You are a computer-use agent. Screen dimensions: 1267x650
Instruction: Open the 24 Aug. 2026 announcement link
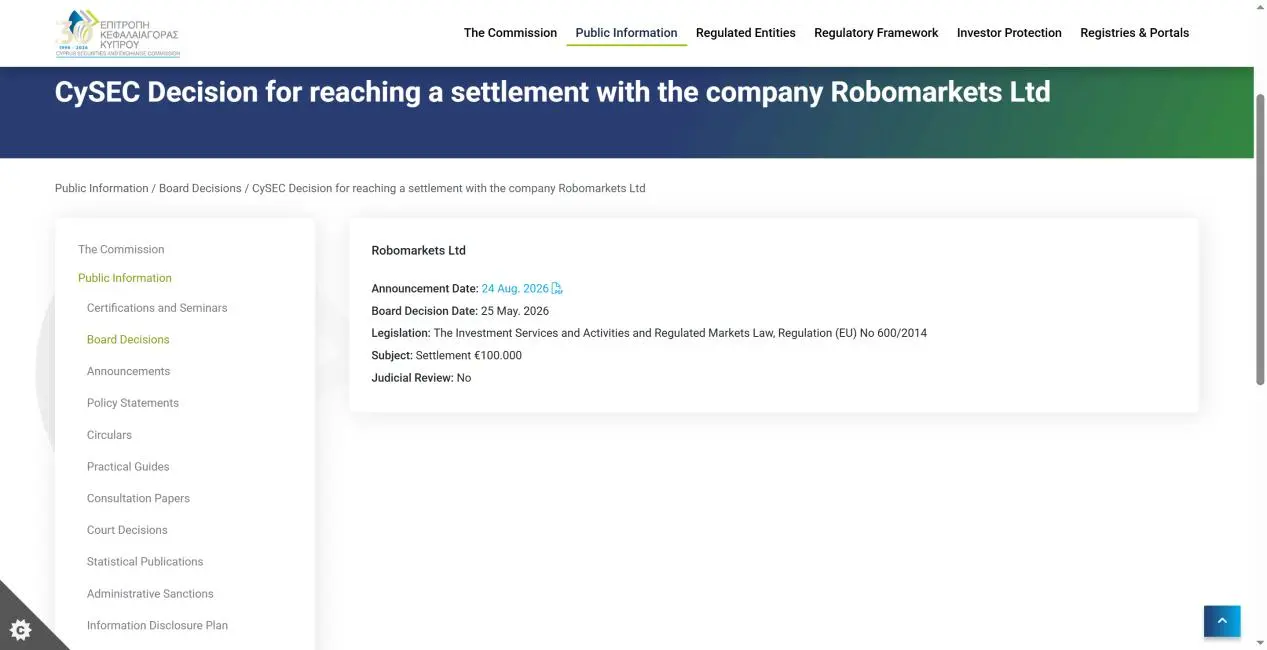tap(515, 289)
